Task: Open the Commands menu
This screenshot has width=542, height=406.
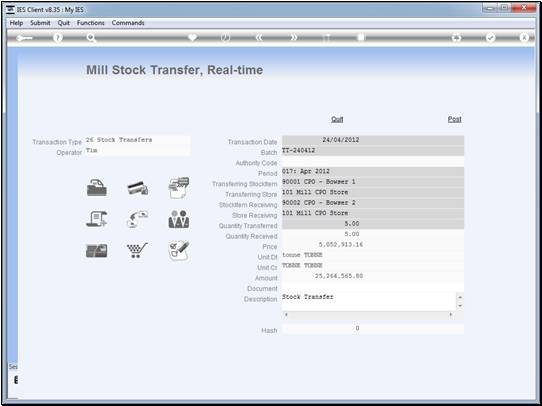Action: (128, 23)
